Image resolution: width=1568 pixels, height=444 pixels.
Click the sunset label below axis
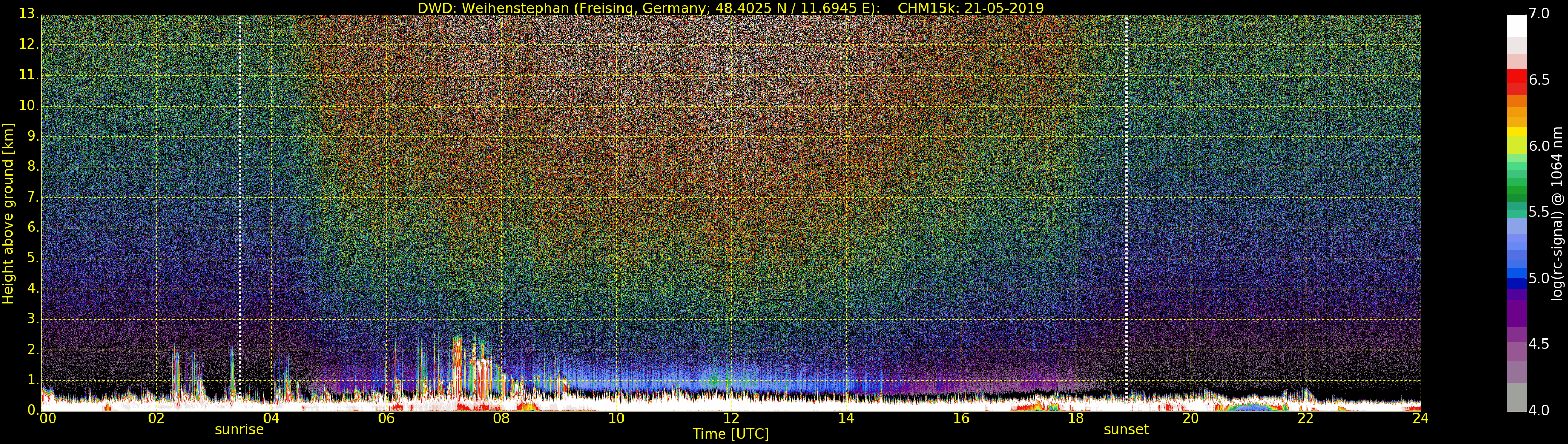click(x=1126, y=429)
